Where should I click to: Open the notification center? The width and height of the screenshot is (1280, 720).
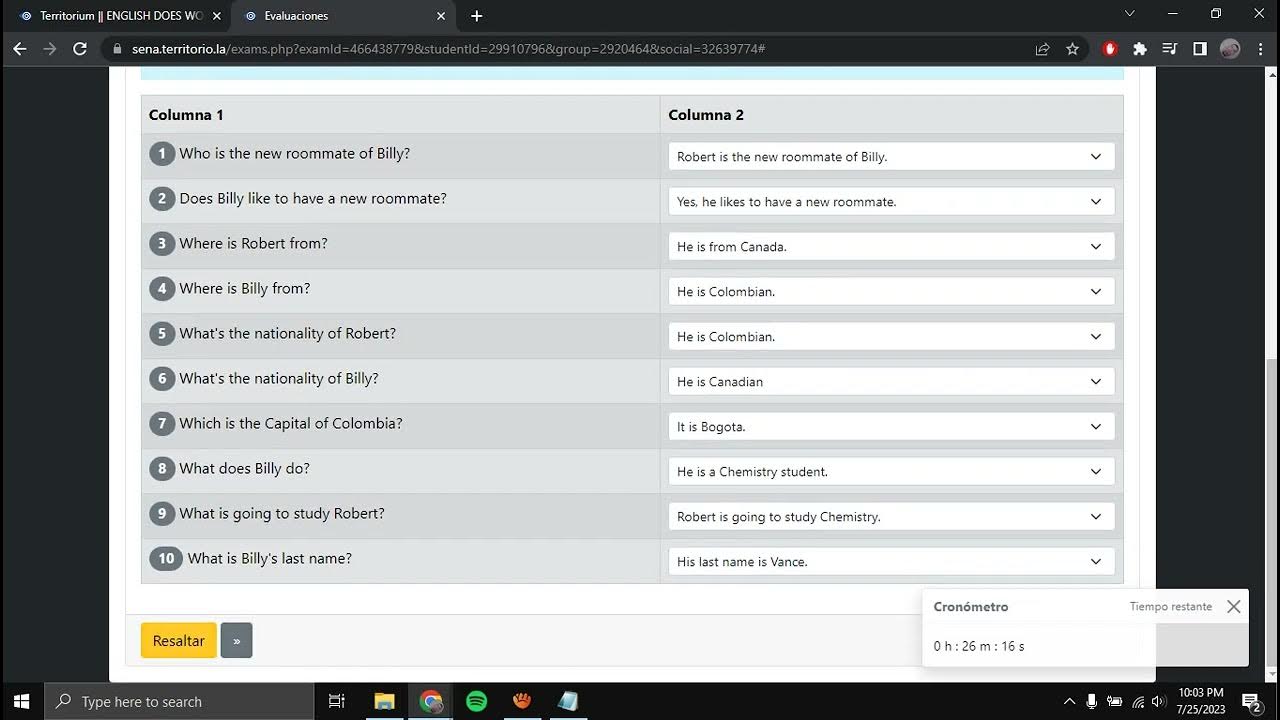1251,701
